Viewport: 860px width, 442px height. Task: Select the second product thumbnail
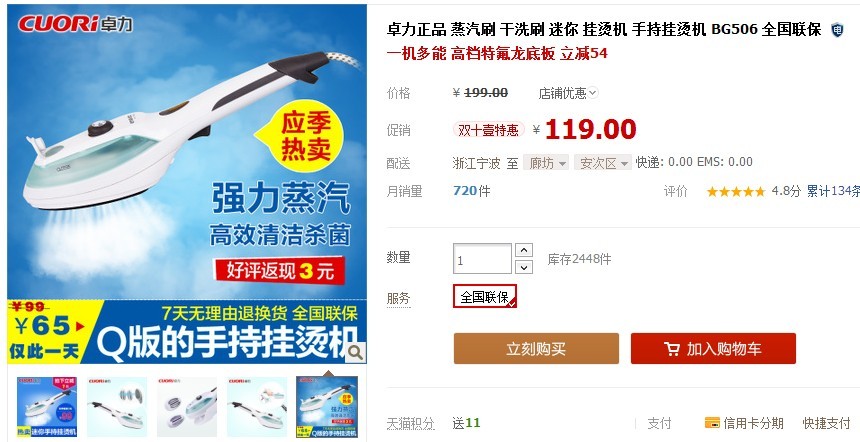pos(117,406)
